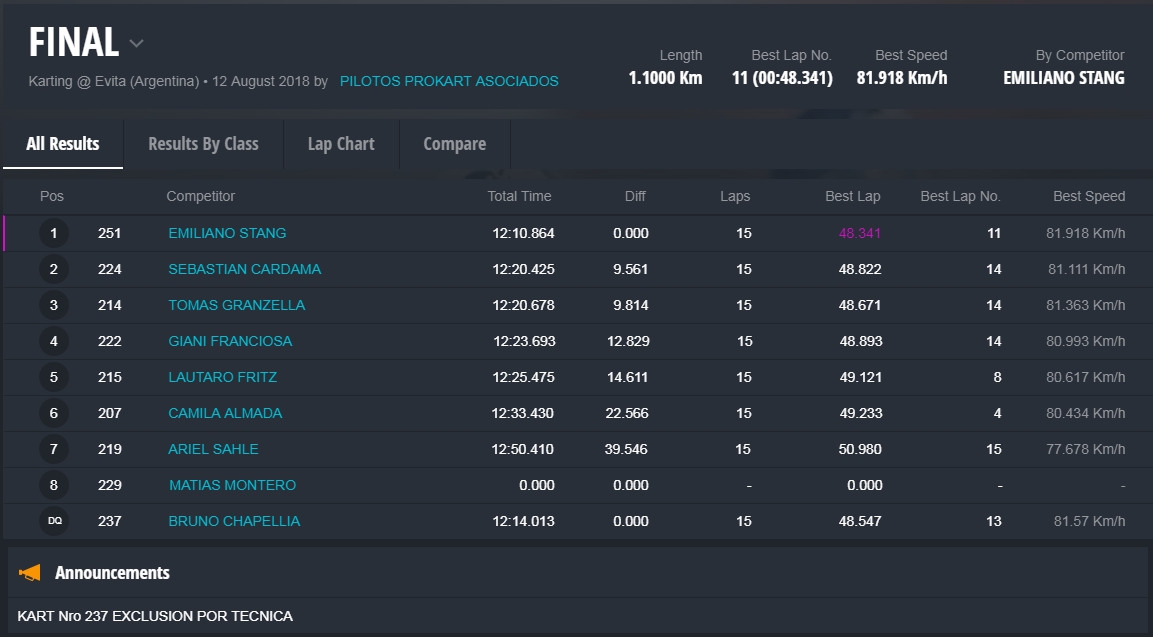Open competitor SEBASTIAN CARDAMA
This screenshot has height=637, width=1153.
244,269
